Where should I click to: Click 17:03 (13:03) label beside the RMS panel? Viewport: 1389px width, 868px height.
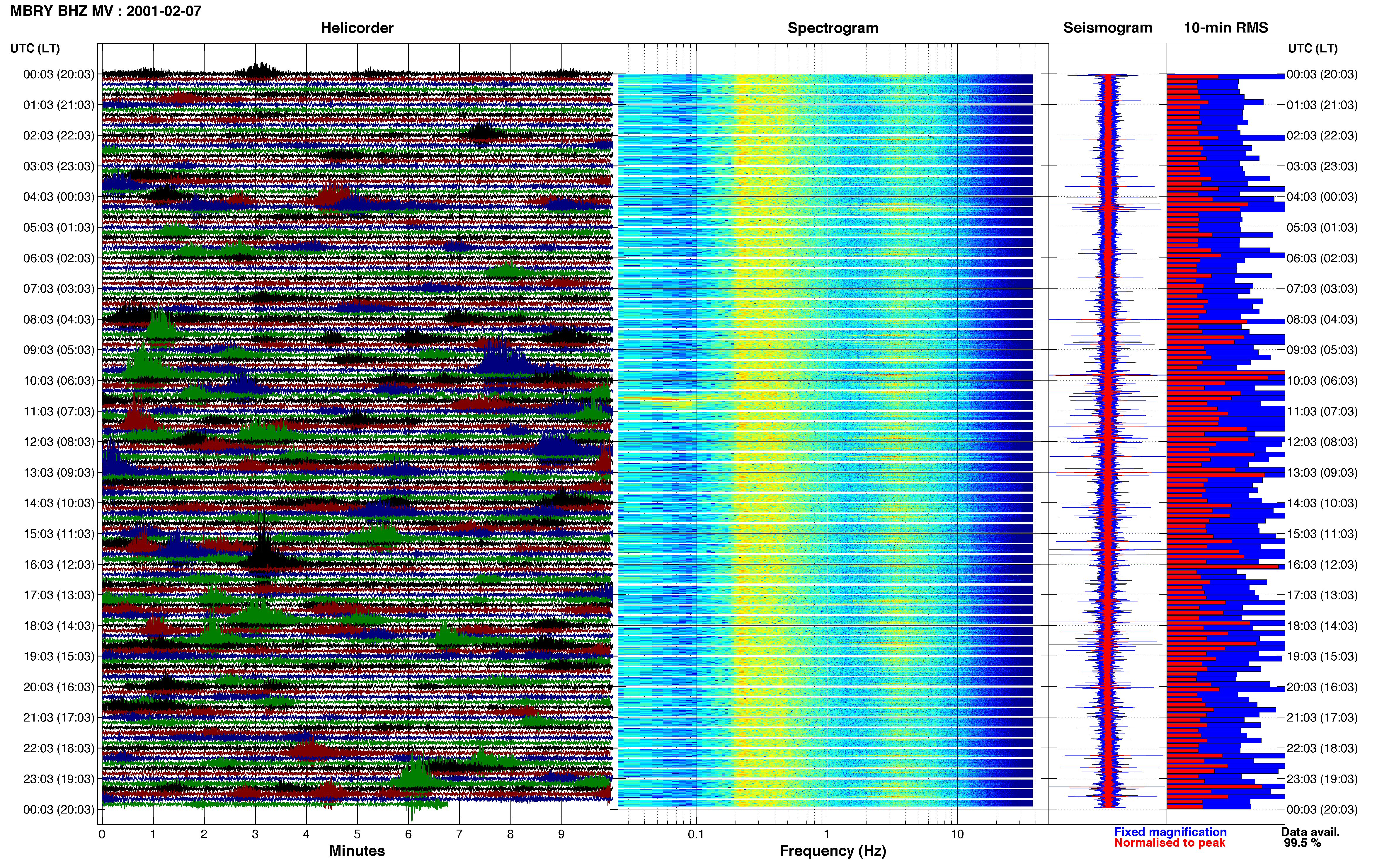[x=1322, y=595]
